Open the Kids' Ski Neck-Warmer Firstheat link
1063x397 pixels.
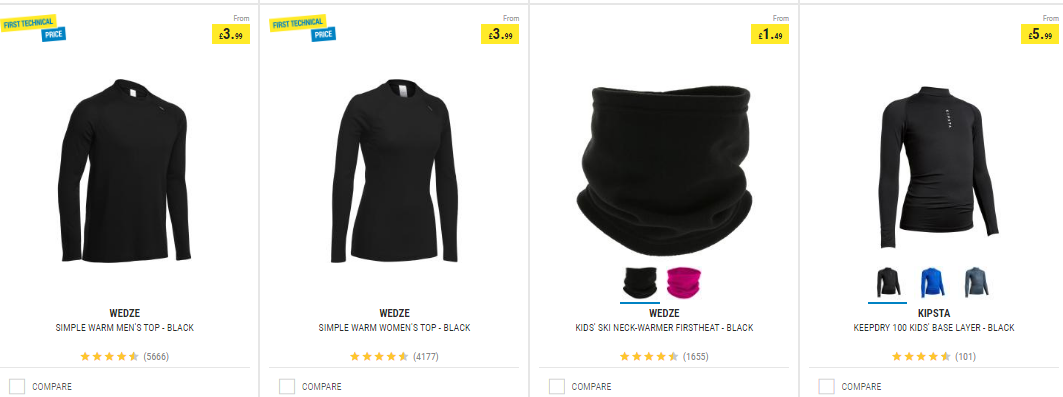(664, 328)
